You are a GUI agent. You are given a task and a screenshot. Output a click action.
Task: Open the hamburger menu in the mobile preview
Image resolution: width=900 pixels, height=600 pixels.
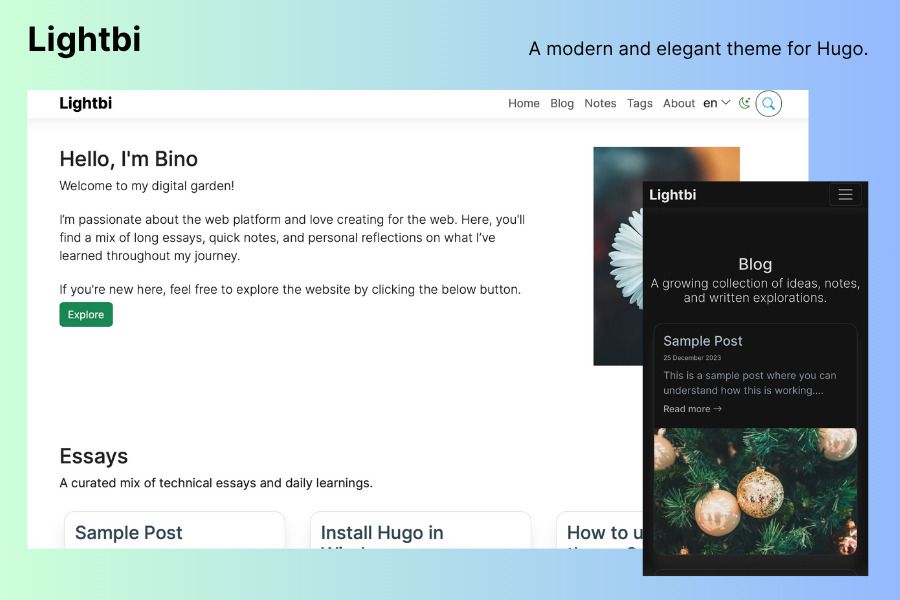pyautogui.click(x=845, y=195)
